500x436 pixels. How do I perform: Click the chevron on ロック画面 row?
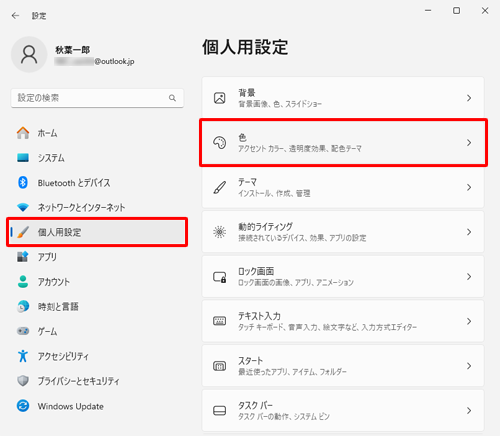click(469, 277)
